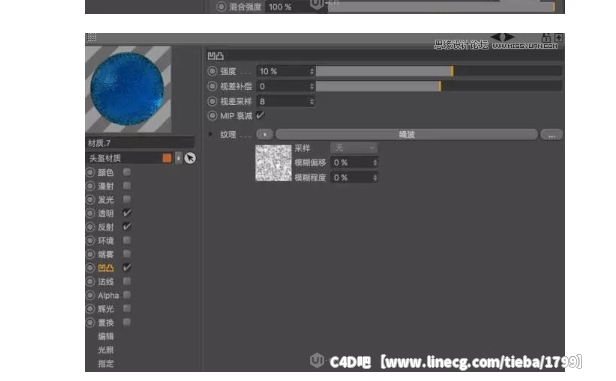616x381 pixels.
Task: Open the 纹理 arrow dropdown button
Action: coord(265,134)
